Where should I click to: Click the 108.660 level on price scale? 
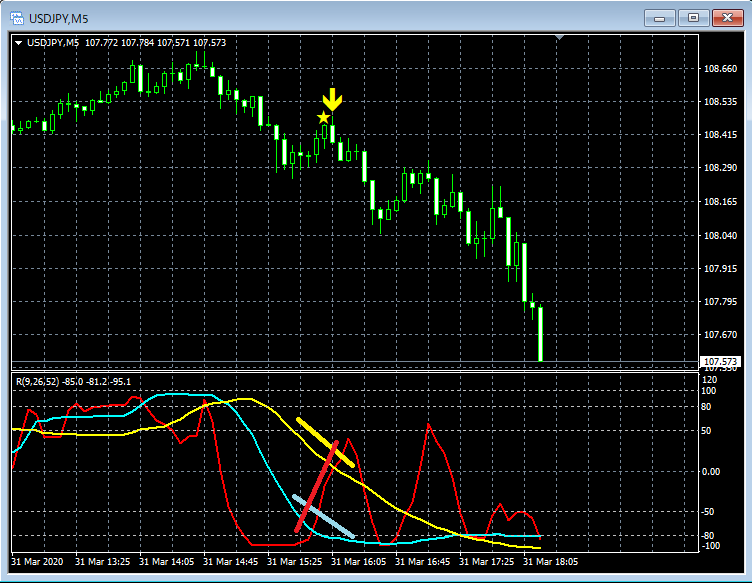[x=721, y=69]
